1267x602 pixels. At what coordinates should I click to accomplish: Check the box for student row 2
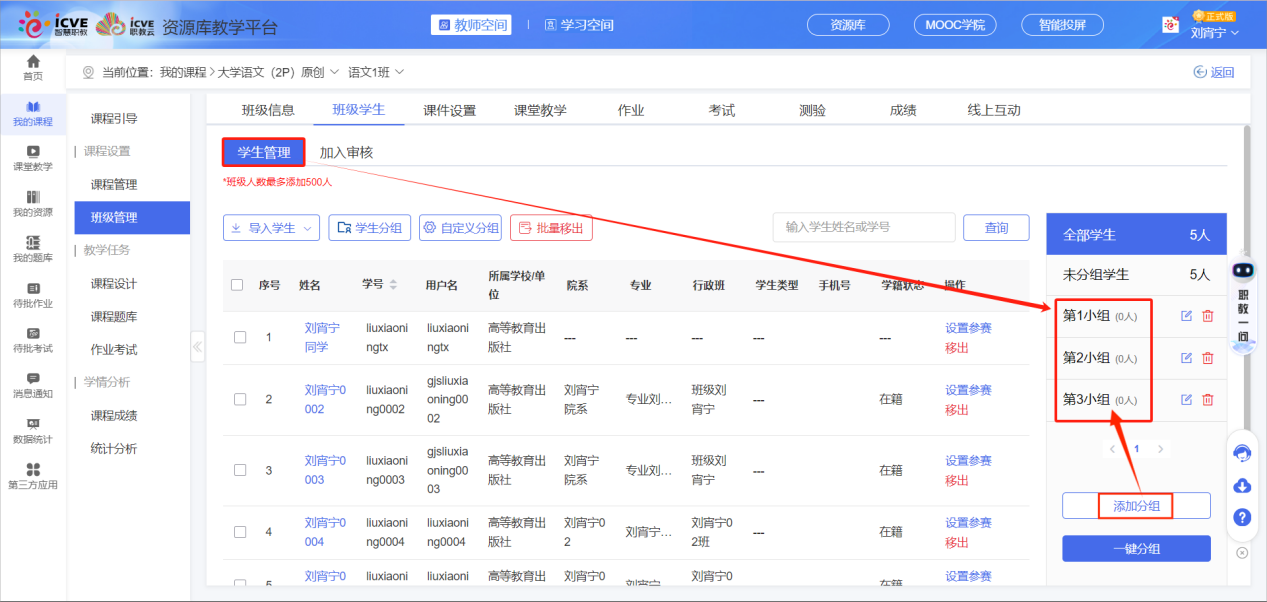[x=240, y=399]
